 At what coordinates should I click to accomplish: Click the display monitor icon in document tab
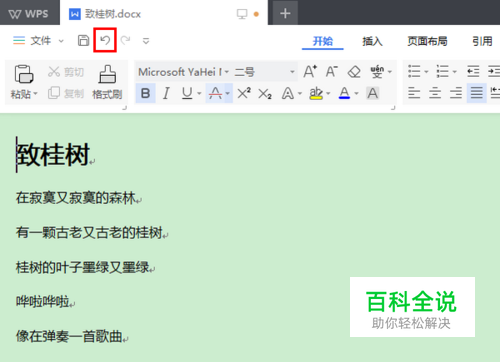click(x=242, y=14)
